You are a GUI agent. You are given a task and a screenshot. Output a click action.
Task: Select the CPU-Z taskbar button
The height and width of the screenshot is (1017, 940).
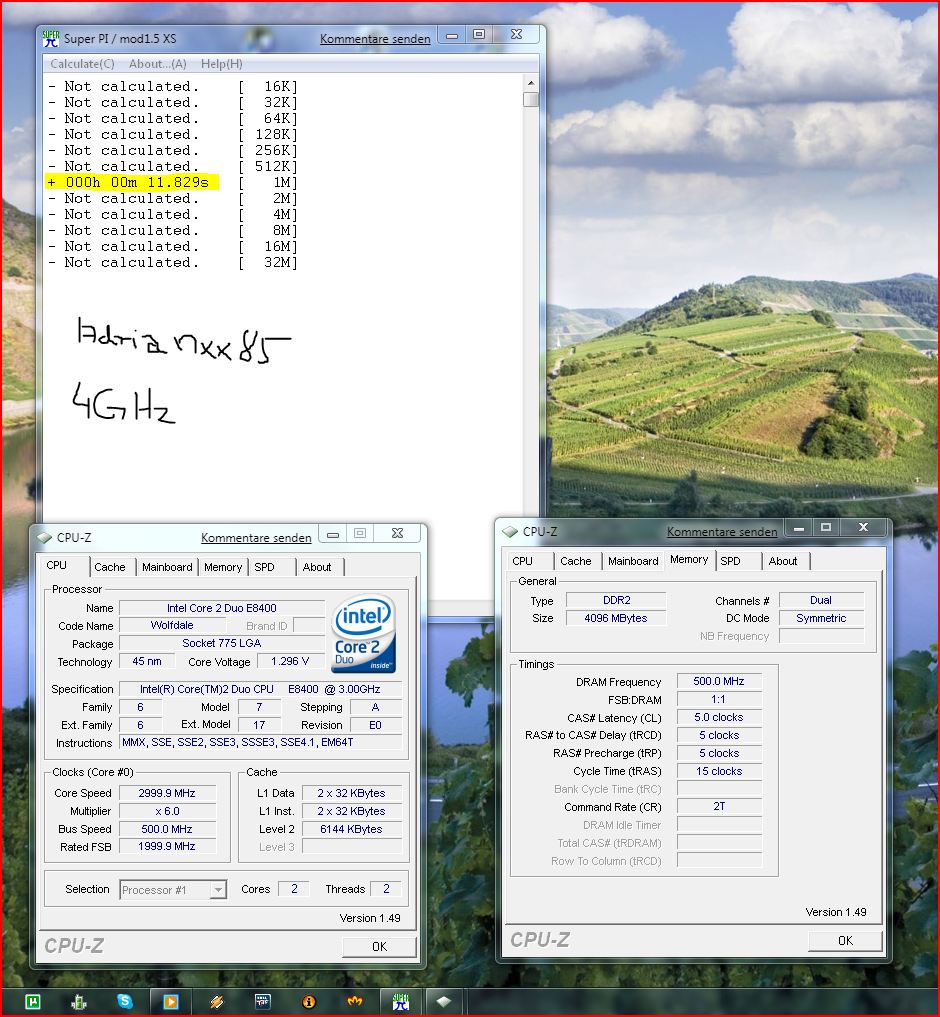(444, 1001)
